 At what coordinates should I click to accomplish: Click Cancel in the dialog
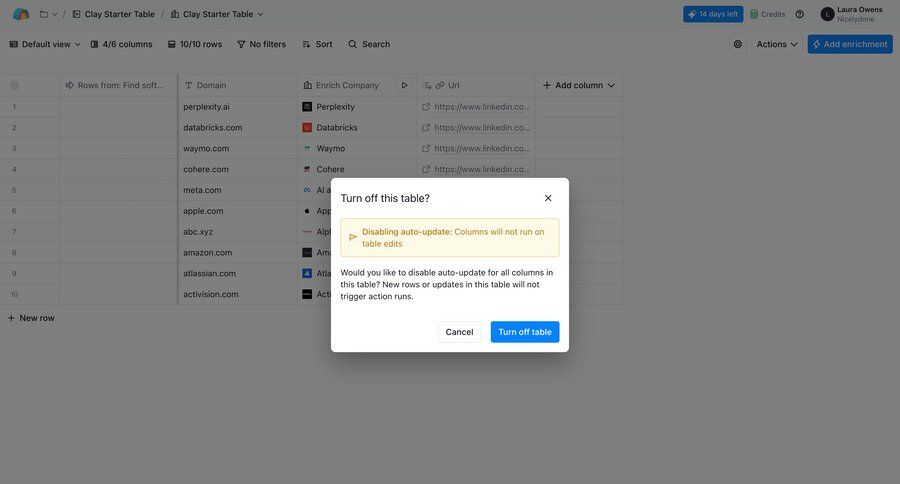tap(459, 332)
